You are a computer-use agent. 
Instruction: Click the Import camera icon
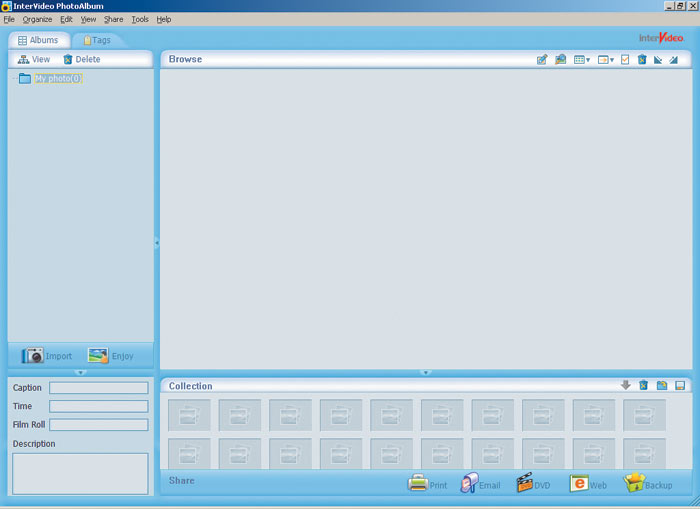tap(33, 355)
